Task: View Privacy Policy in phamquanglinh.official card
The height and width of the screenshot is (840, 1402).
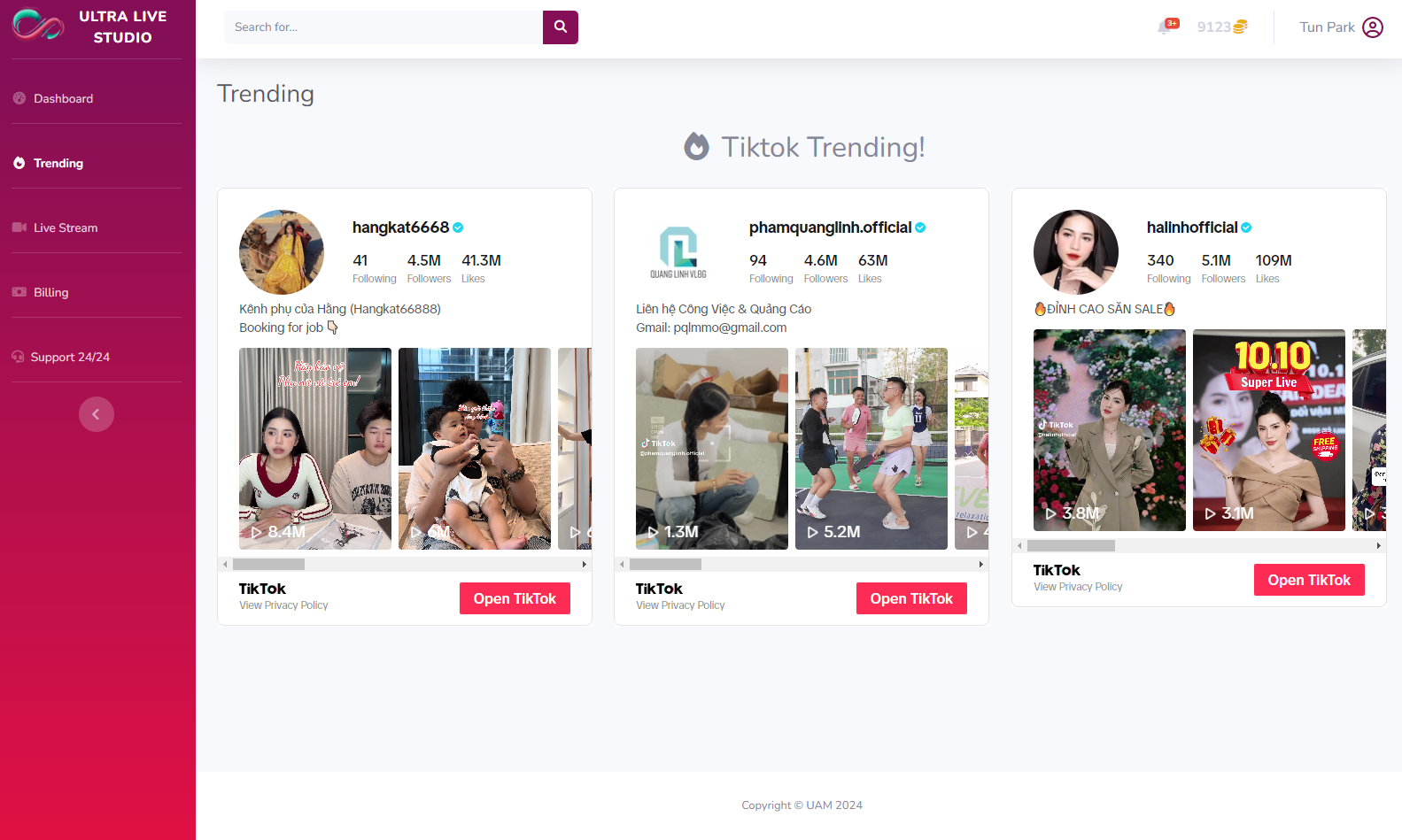Action: point(680,605)
